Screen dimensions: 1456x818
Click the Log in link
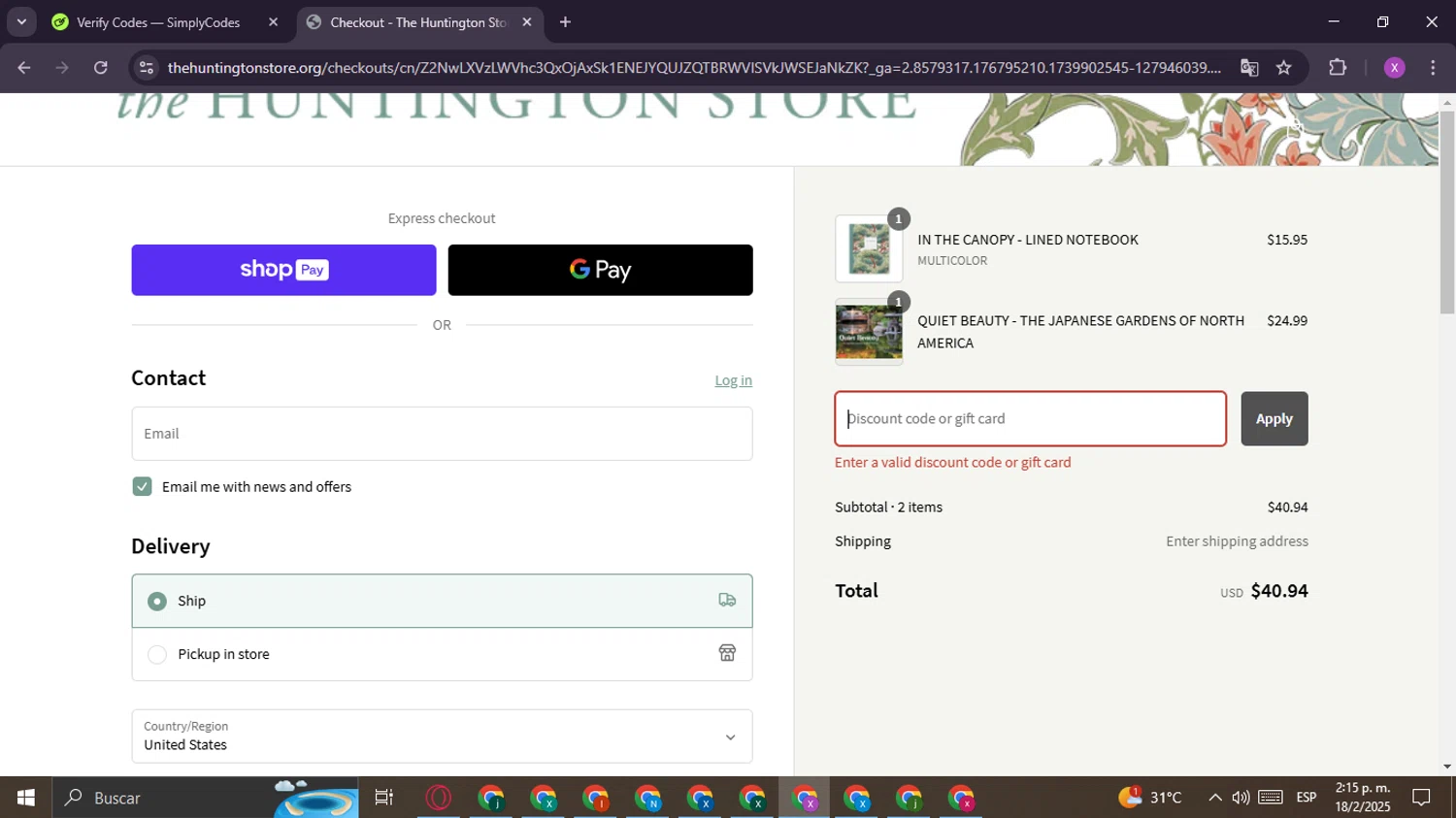click(733, 380)
